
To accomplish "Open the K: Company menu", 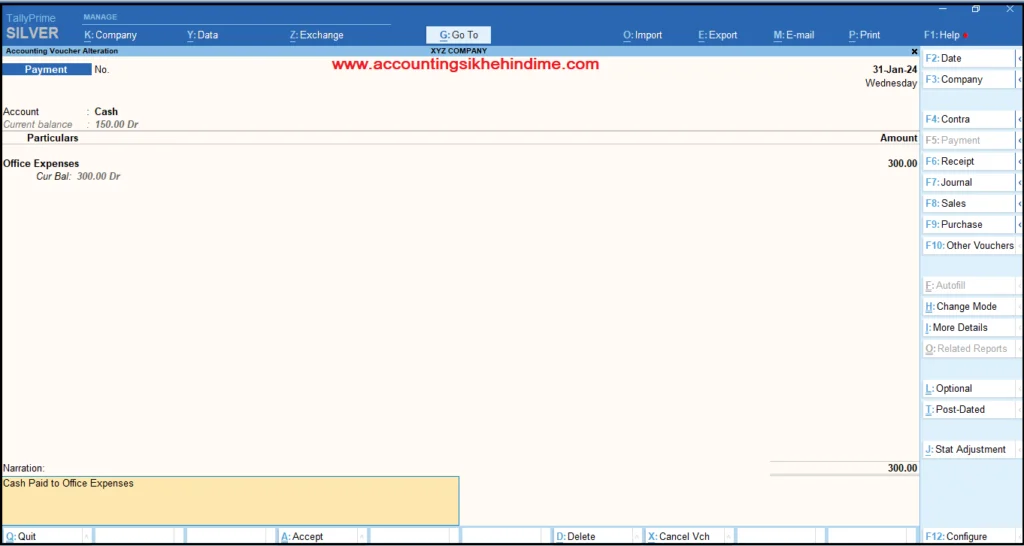I will 110,35.
